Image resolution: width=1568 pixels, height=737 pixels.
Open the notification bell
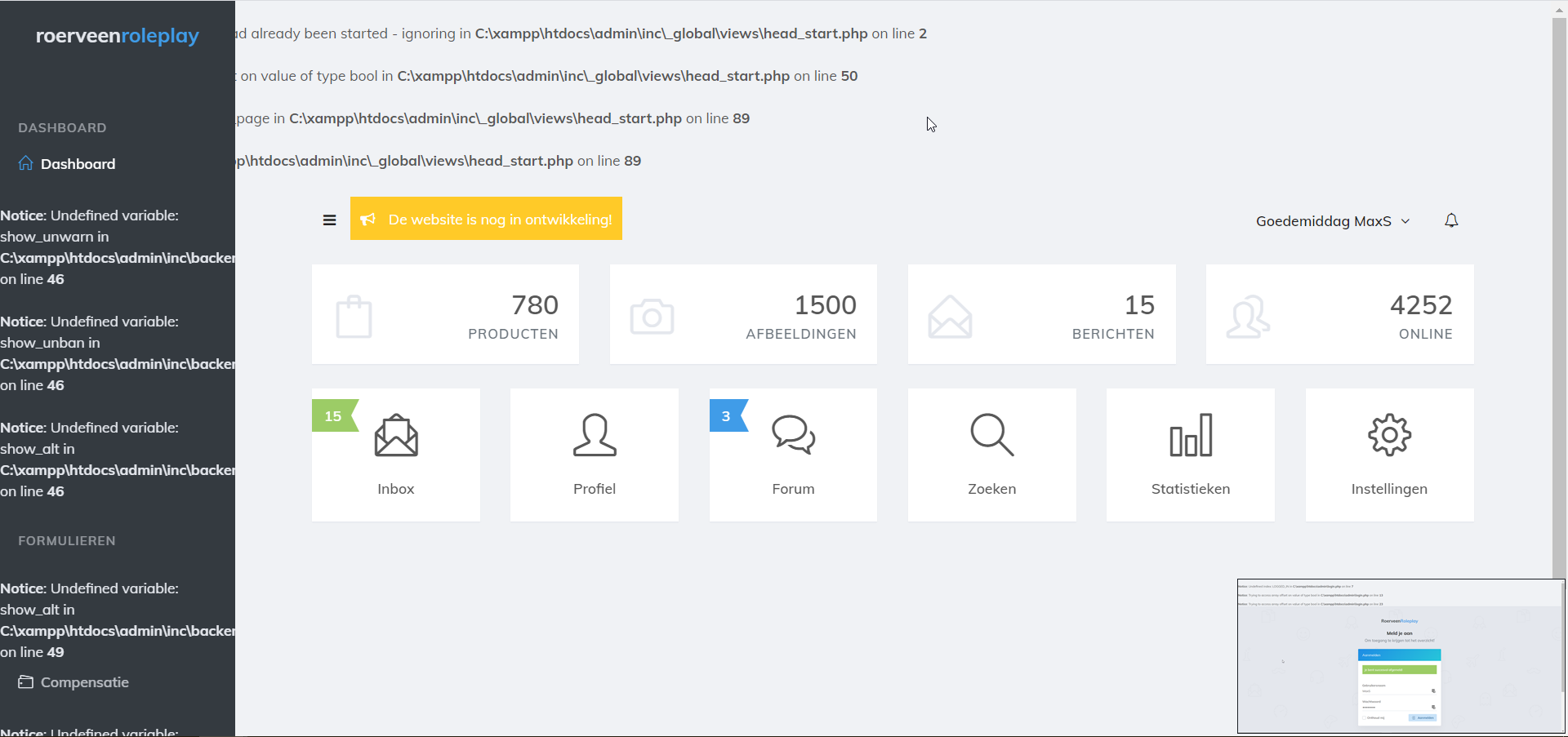click(x=1450, y=220)
